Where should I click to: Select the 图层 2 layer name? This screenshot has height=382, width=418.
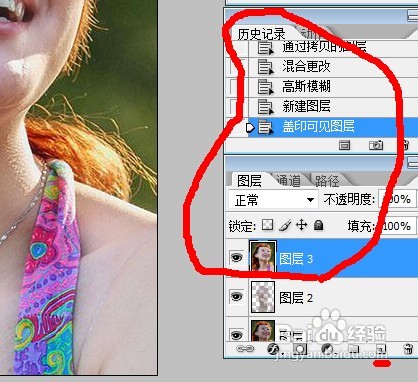click(296, 298)
